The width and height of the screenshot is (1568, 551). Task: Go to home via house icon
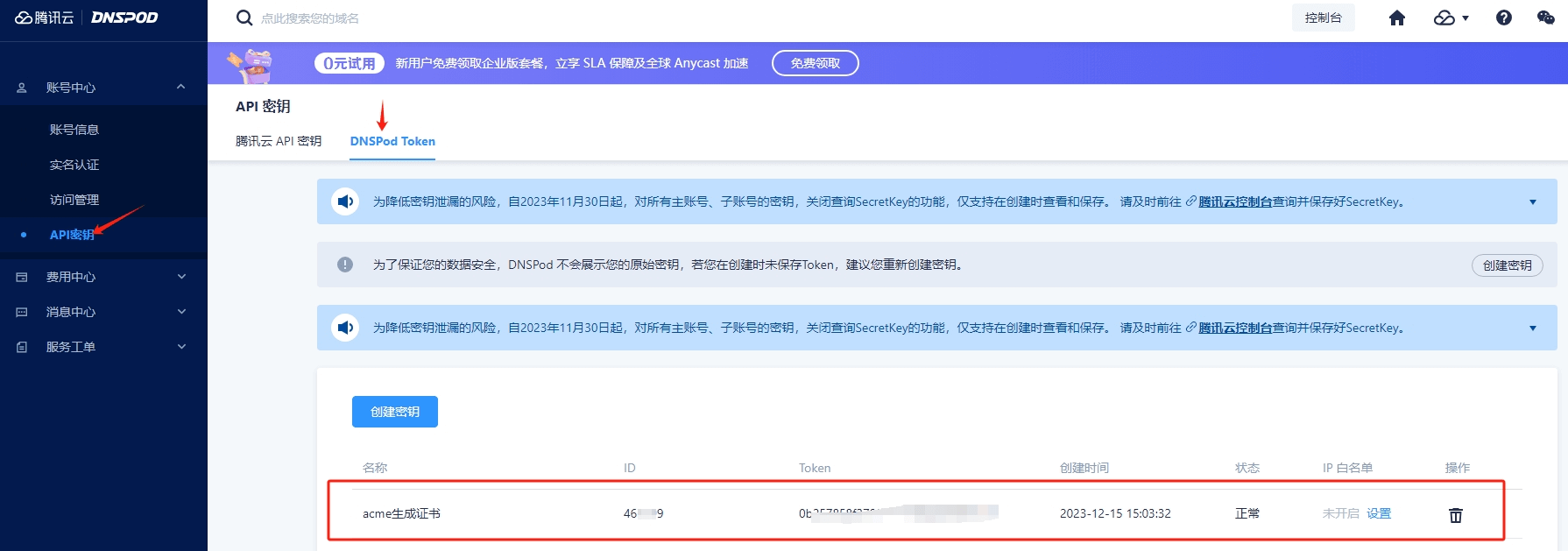(1397, 18)
